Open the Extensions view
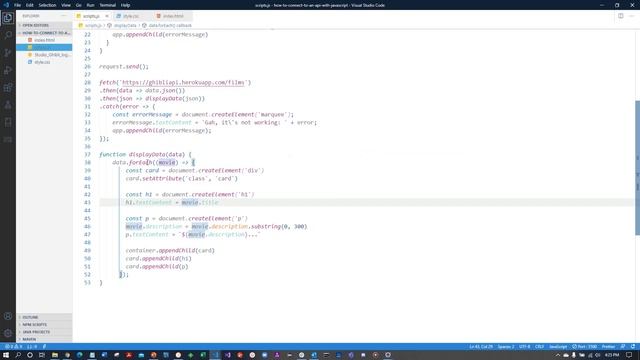Image resolution: width=640 pixels, height=360 pixels. [8, 87]
